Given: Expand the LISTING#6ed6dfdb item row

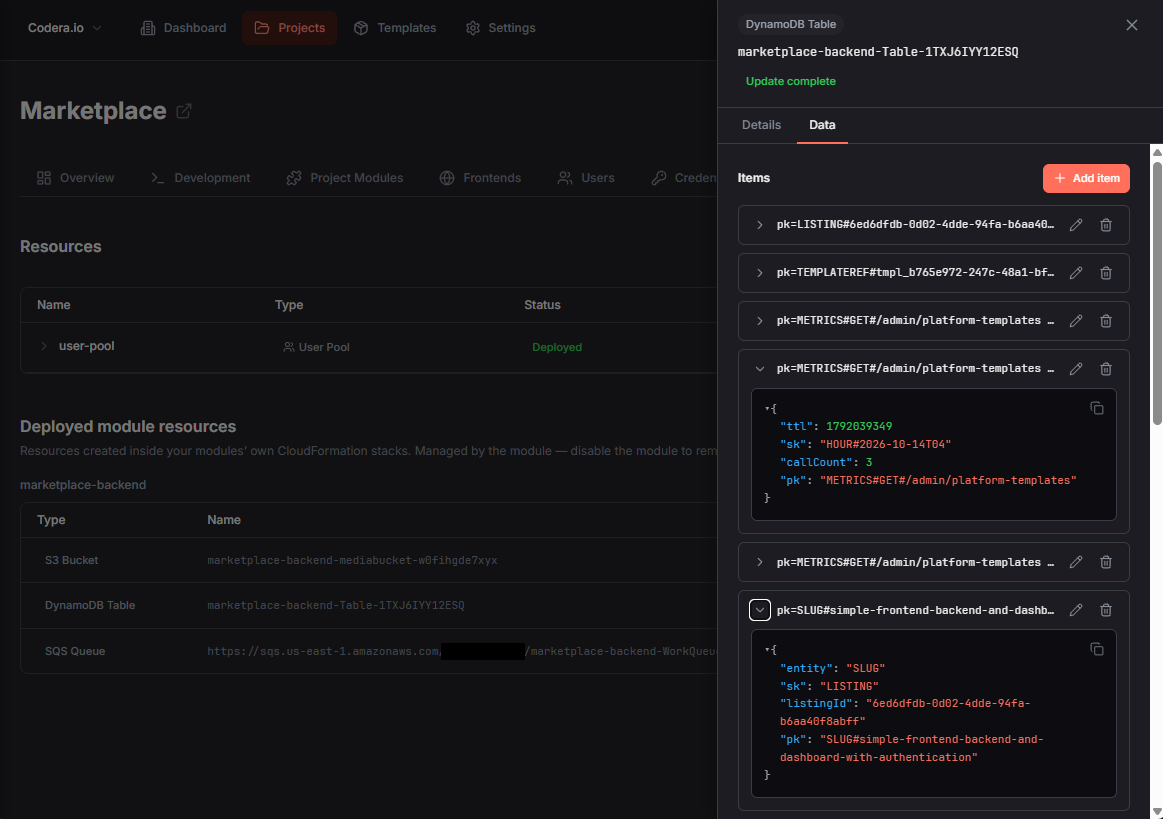Looking at the screenshot, I should [760, 225].
